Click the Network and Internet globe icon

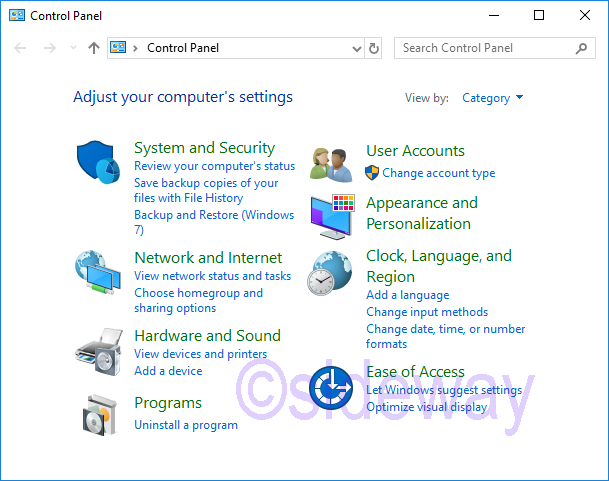click(x=98, y=269)
